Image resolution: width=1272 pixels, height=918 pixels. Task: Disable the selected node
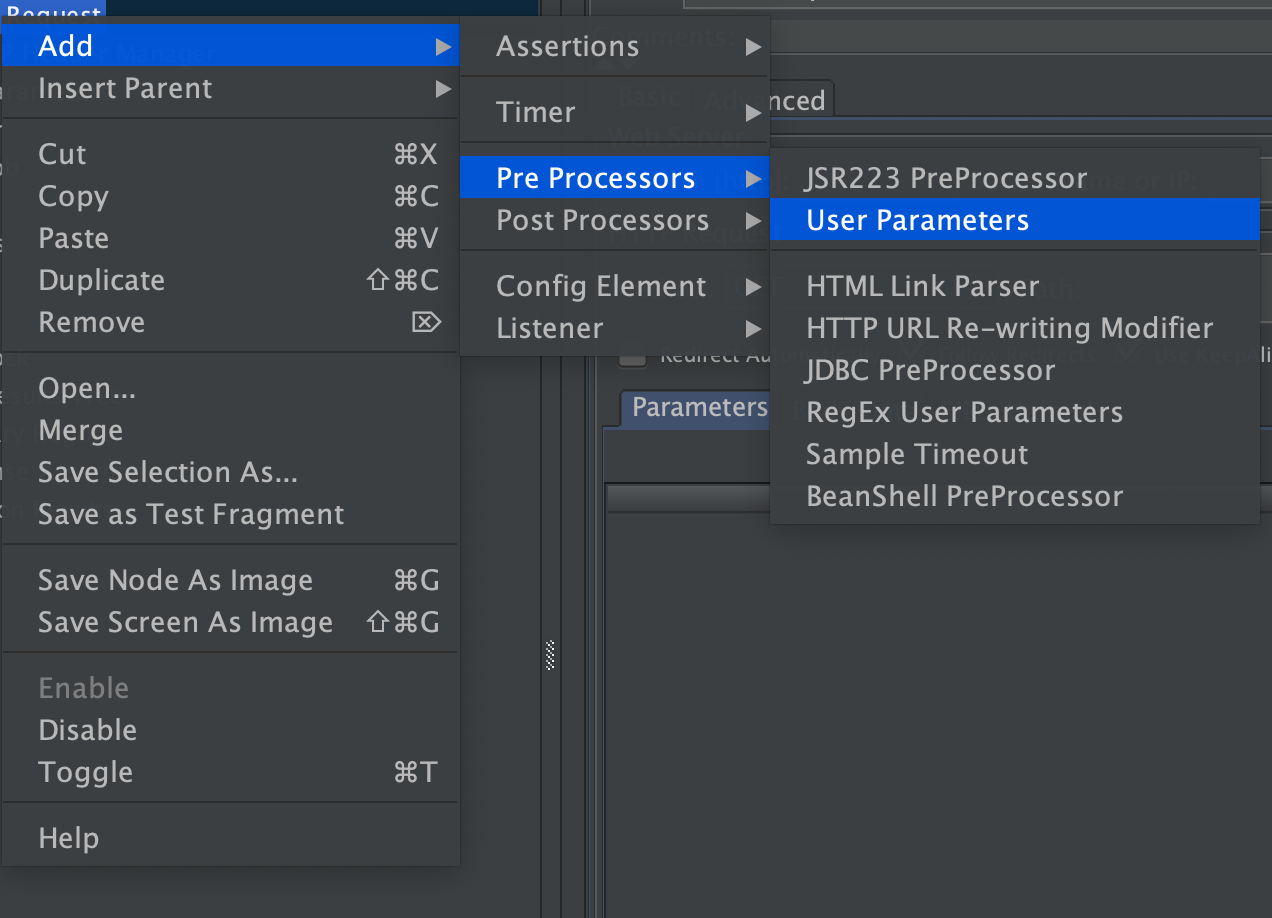tap(87, 730)
